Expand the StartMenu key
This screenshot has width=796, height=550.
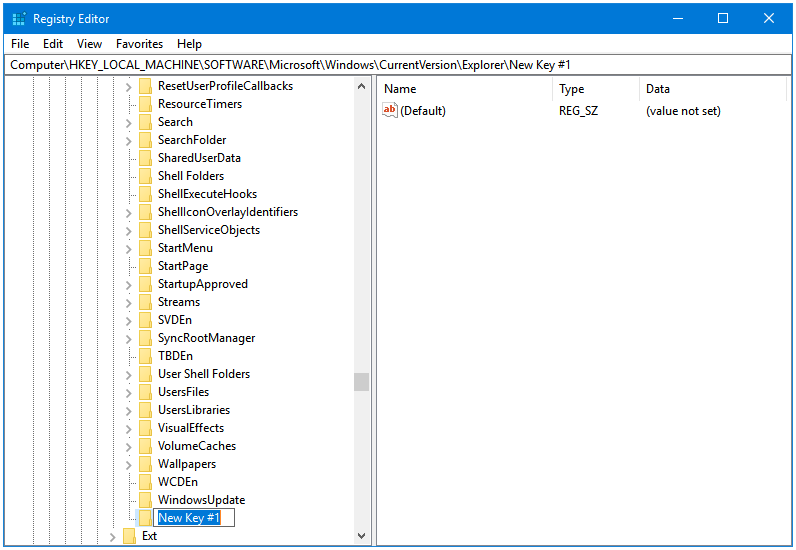tap(128, 249)
